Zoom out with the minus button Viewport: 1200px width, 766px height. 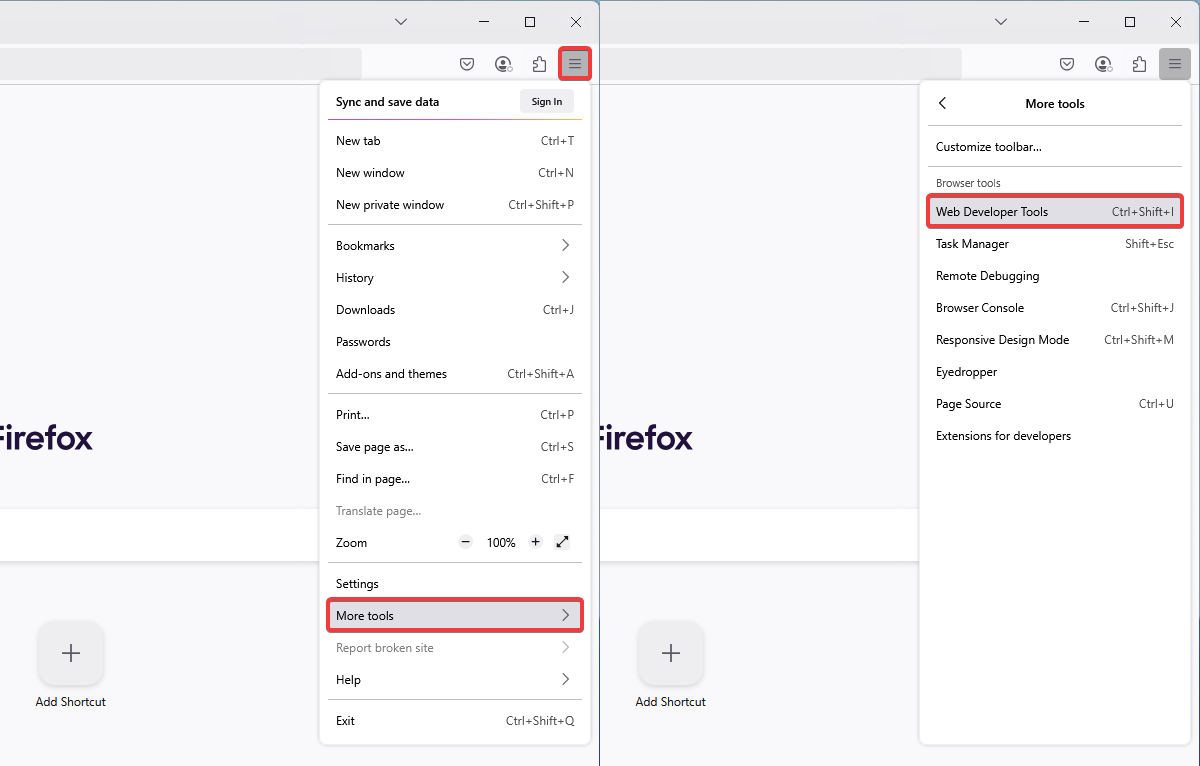(465, 542)
